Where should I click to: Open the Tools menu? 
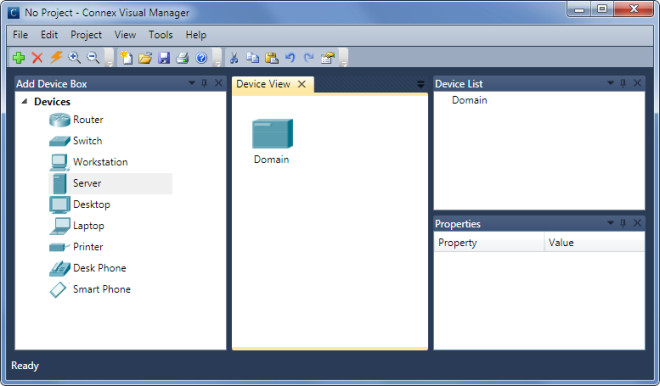tap(161, 35)
